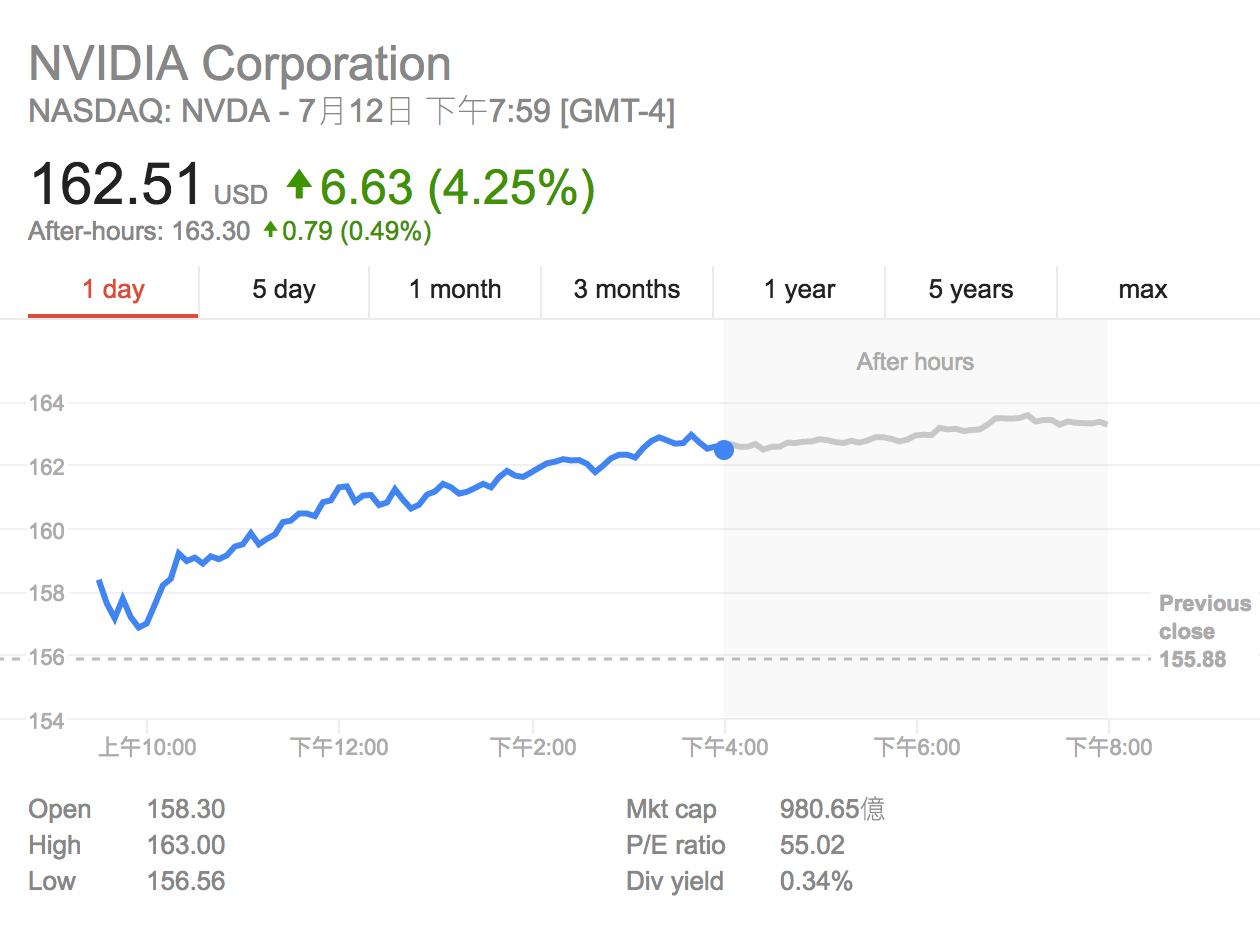Screen dimensions: 1260x946
Task: Click the small green after-hours up arrow
Action: coord(270,231)
